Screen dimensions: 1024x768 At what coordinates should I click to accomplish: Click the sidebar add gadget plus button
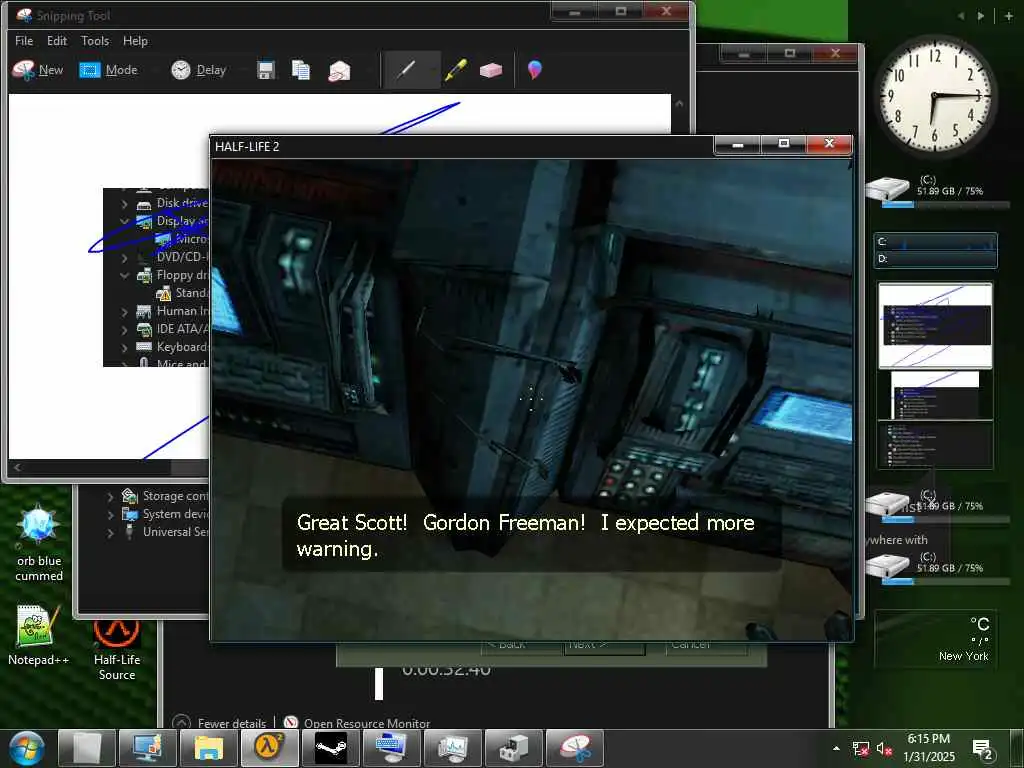tap(1009, 15)
